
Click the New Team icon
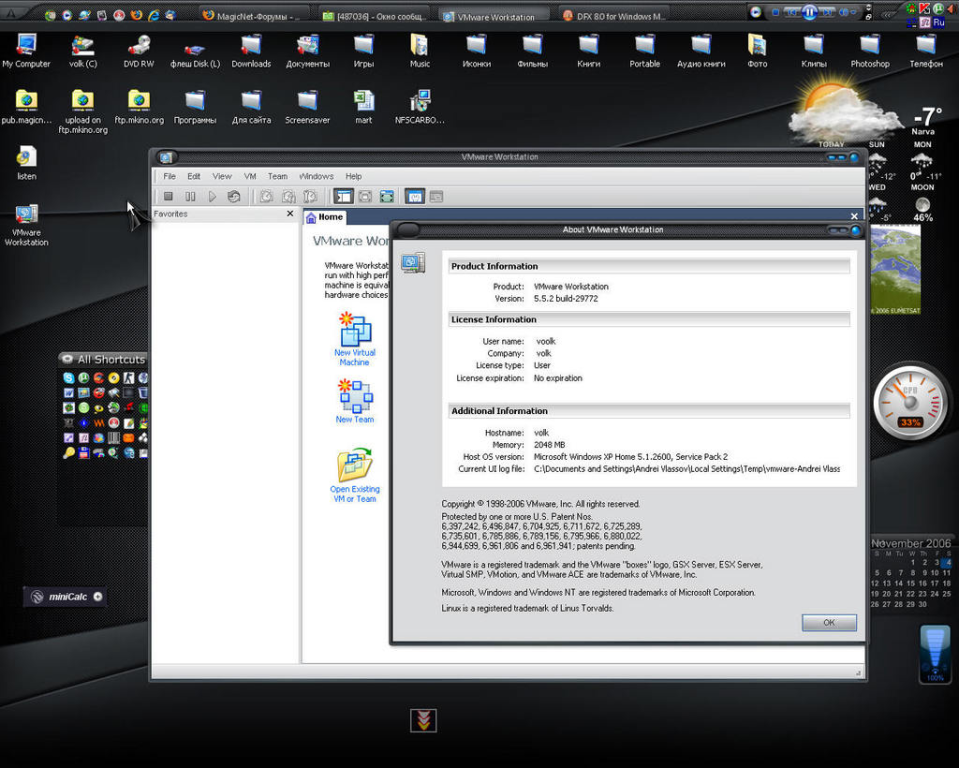point(355,396)
